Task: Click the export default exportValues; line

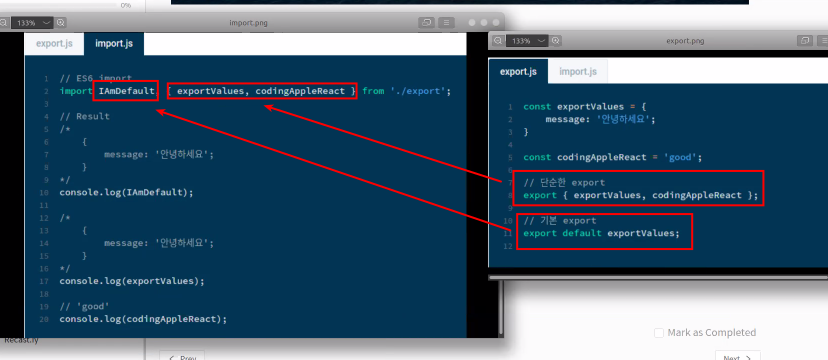Action: (x=601, y=233)
